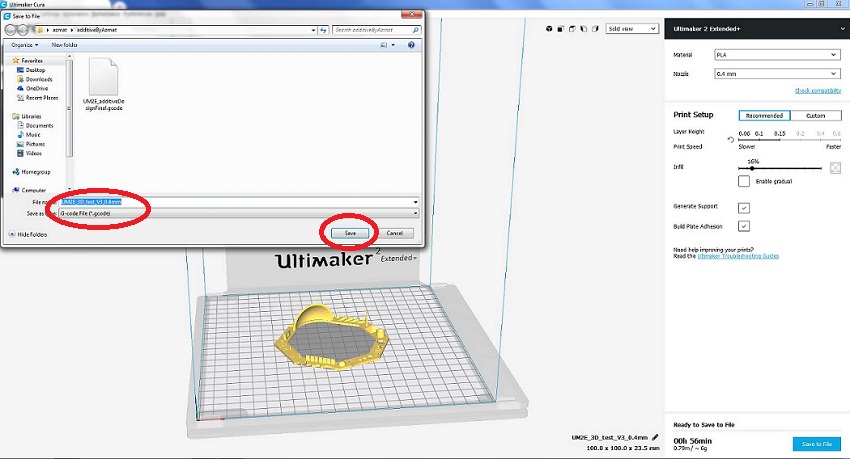
Task: Open Desktop in Favorites
Action: click(31, 70)
